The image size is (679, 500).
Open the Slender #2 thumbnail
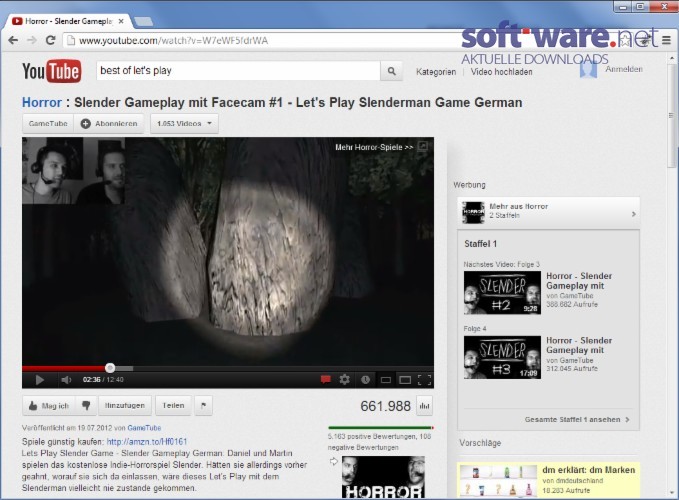pos(502,293)
